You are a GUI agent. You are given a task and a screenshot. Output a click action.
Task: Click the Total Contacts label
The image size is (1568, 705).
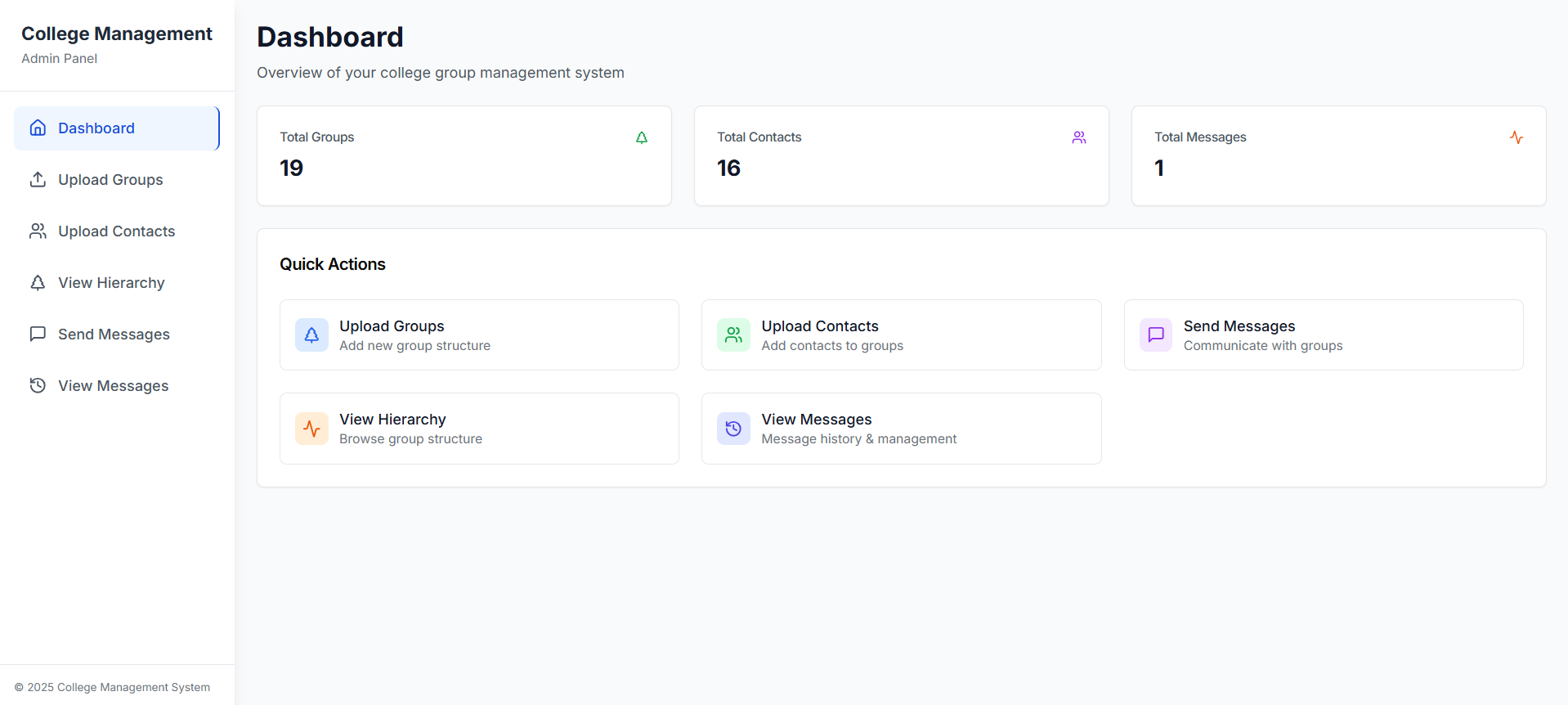[759, 137]
